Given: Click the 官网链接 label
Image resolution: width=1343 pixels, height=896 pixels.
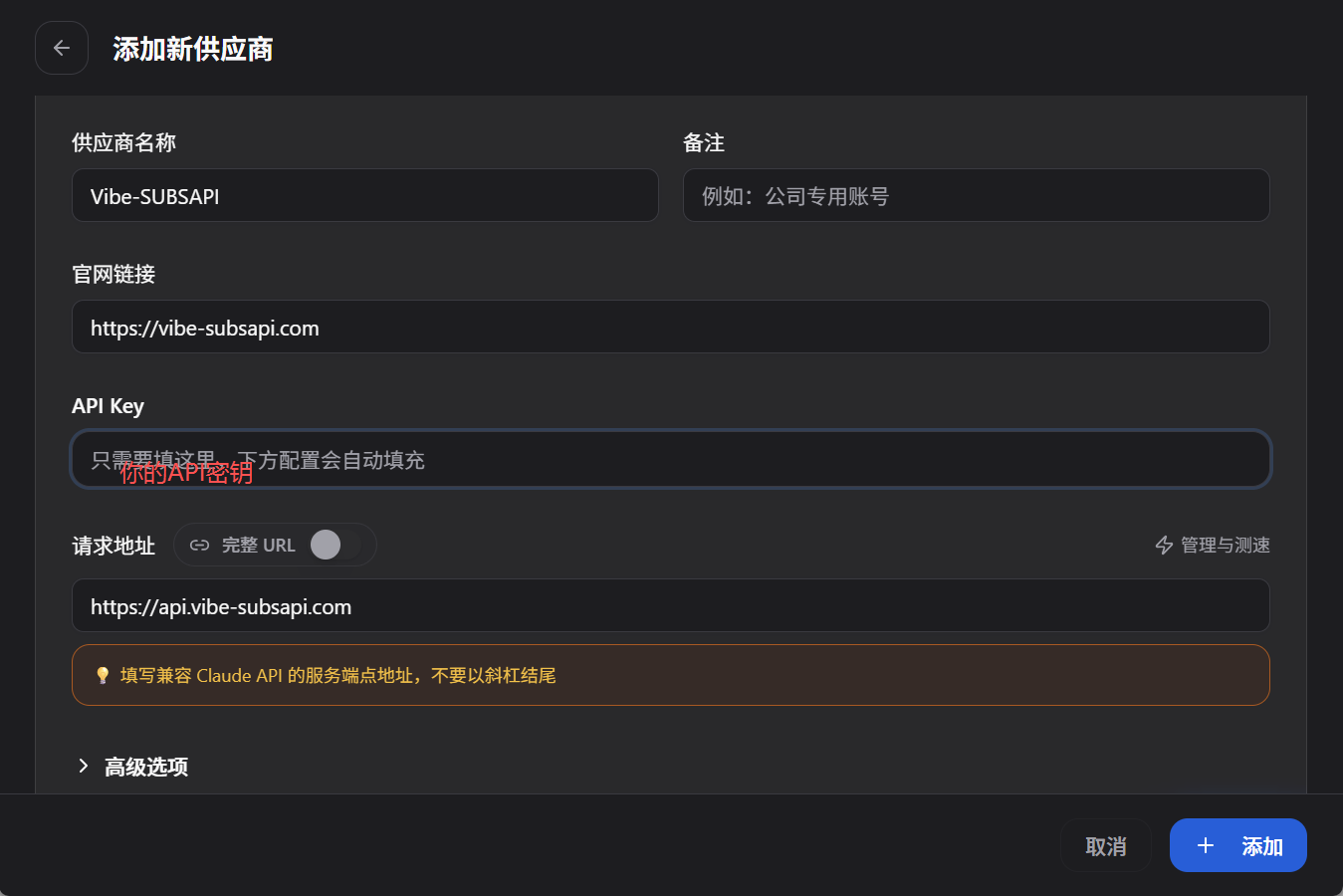Looking at the screenshot, I should click(x=113, y=274).
